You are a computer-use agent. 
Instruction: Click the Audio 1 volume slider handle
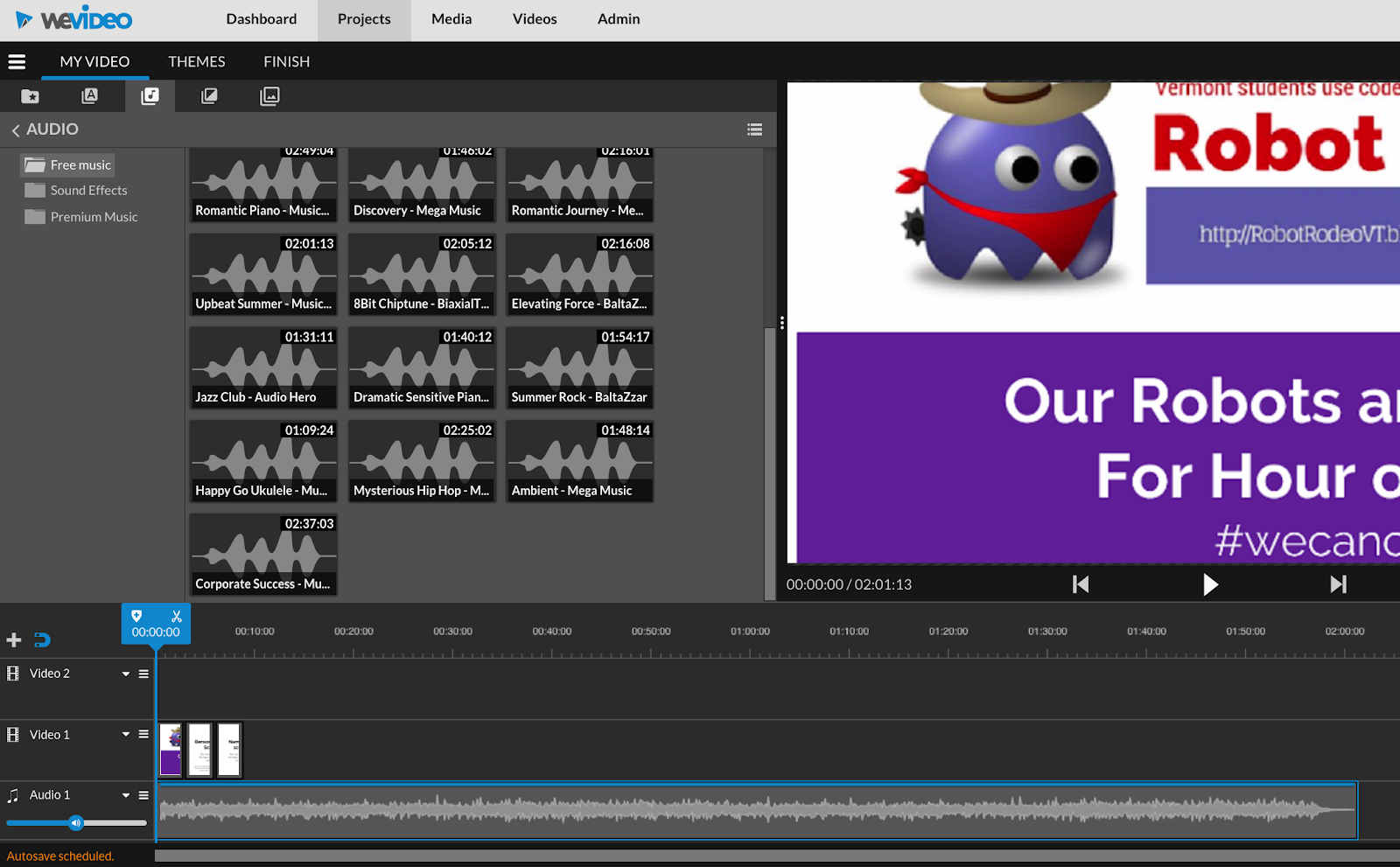click(76, 822)
